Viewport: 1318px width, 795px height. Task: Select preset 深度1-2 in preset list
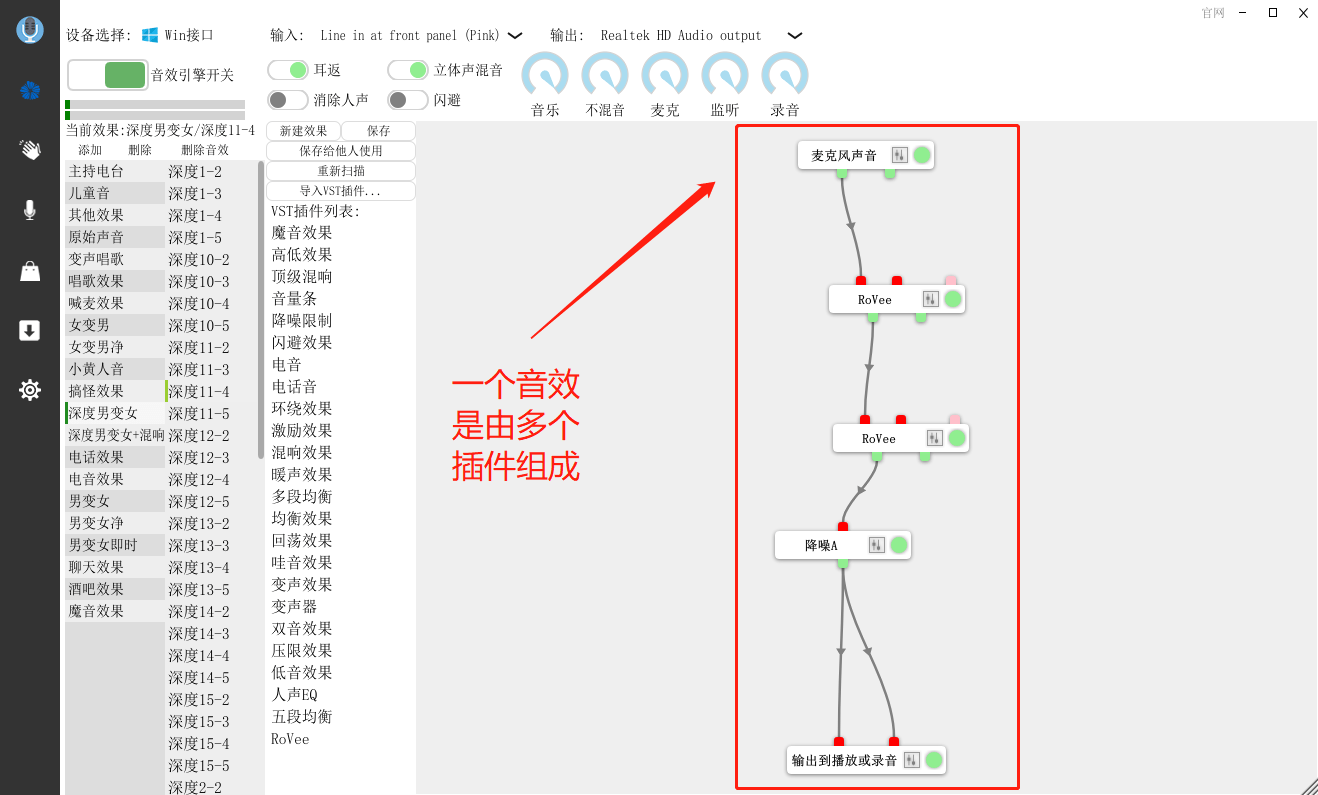point(211,171)
